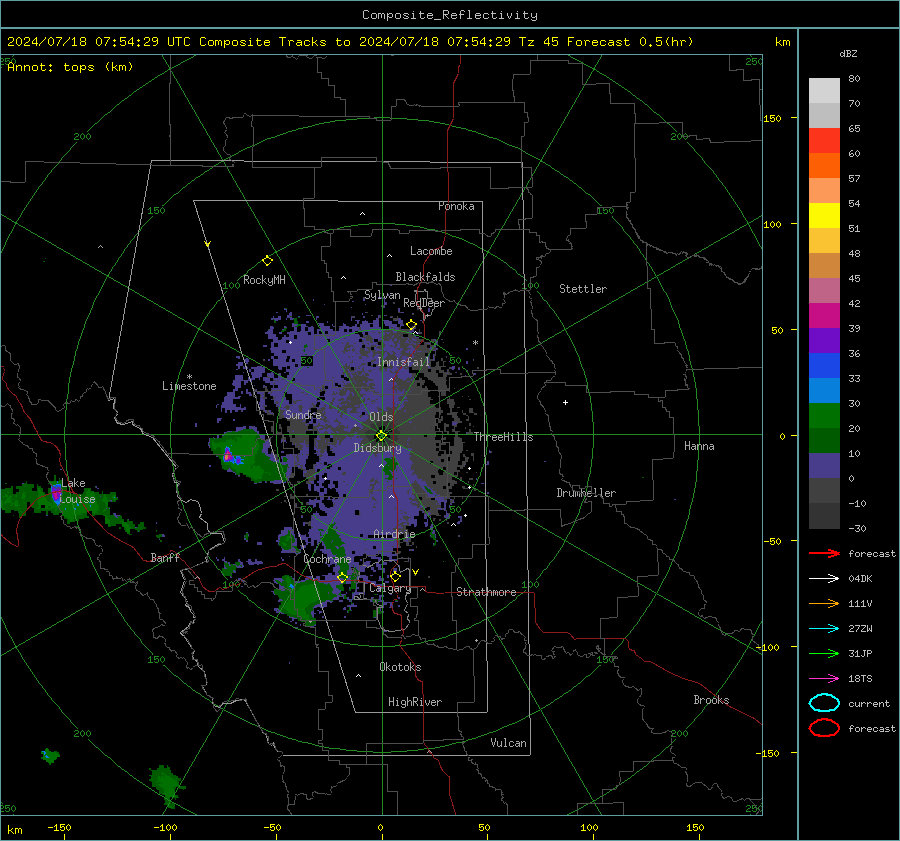Click the magenta storm core west of Sundre

(228, 455)
